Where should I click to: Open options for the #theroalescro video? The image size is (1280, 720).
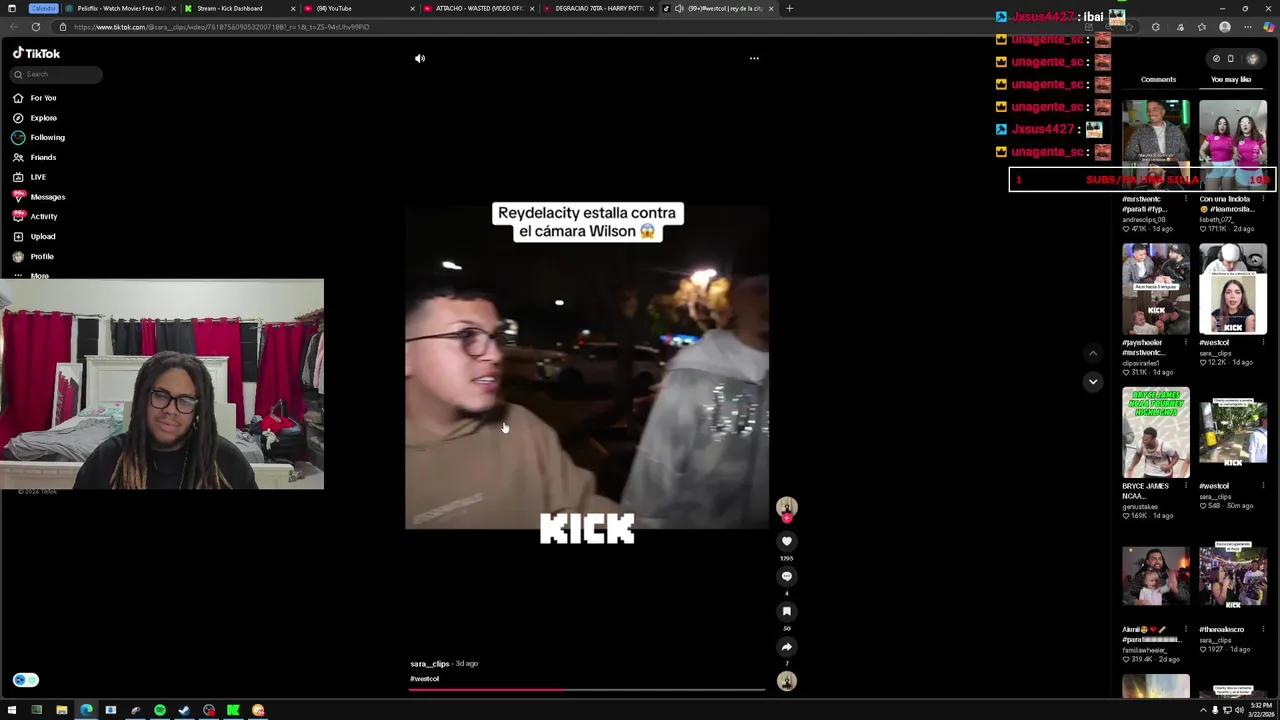tap(1263, 630)
